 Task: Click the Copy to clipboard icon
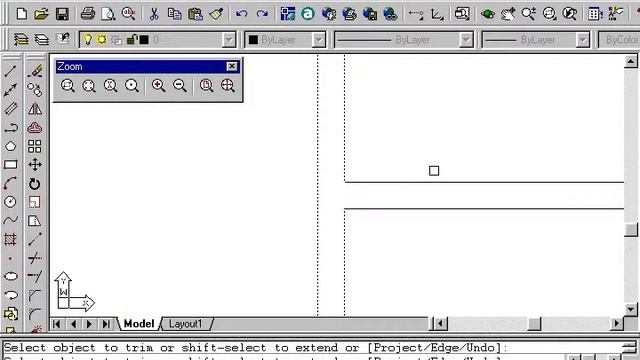point(175,14)
